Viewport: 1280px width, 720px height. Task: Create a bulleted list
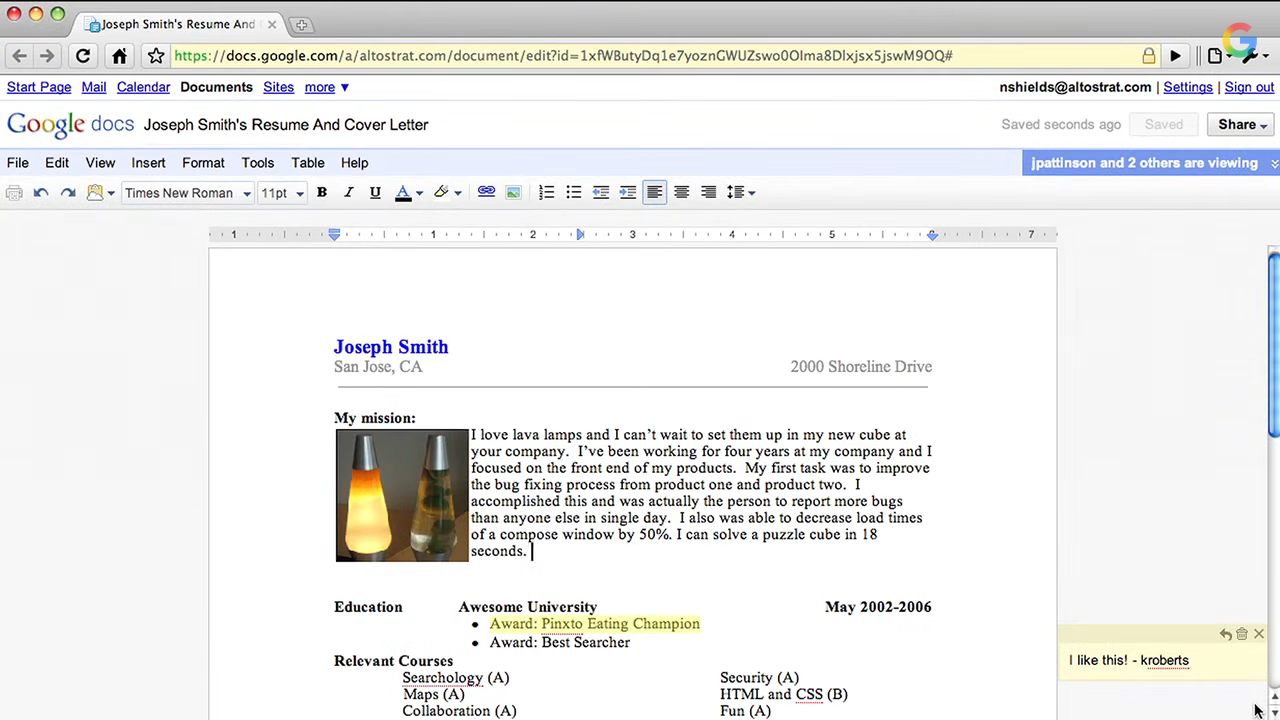[573, 192]
